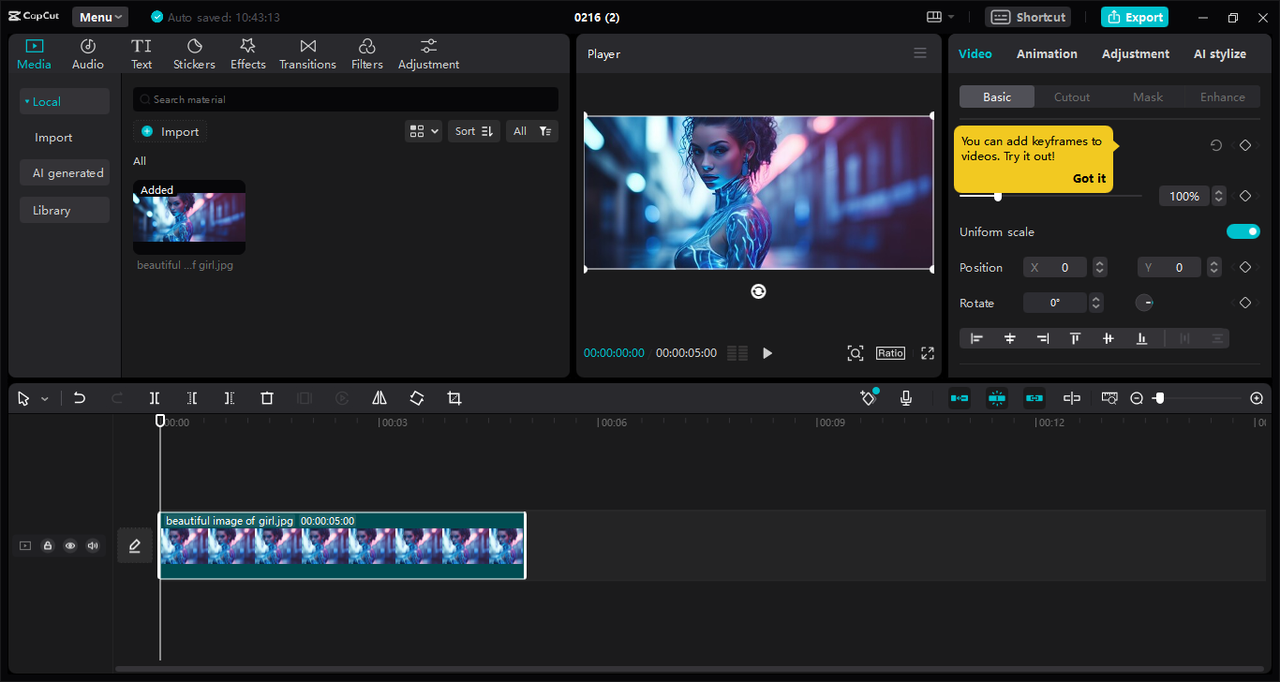Play the preview video
This screenshot has height=682, width=1280.
pyautogui.click(x=767, y=353)
